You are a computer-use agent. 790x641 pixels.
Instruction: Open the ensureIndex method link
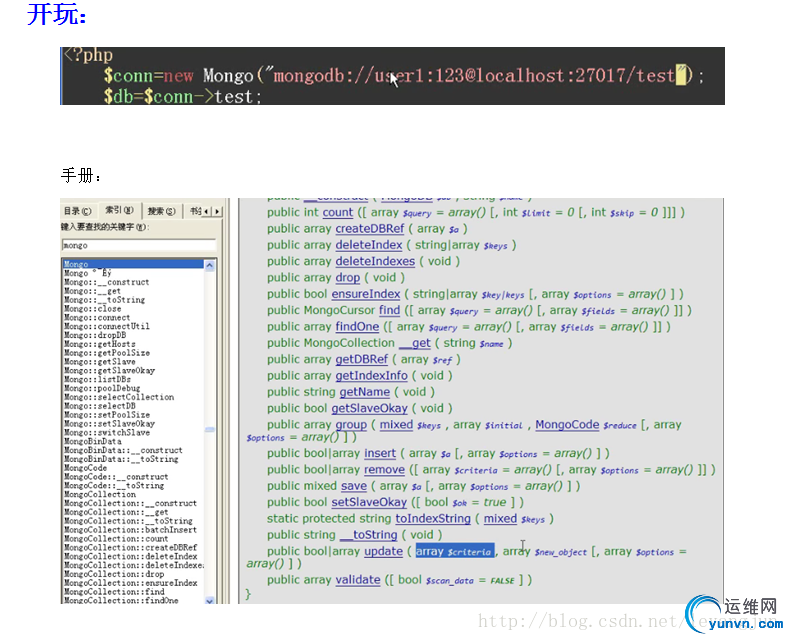tap(365, 294)
